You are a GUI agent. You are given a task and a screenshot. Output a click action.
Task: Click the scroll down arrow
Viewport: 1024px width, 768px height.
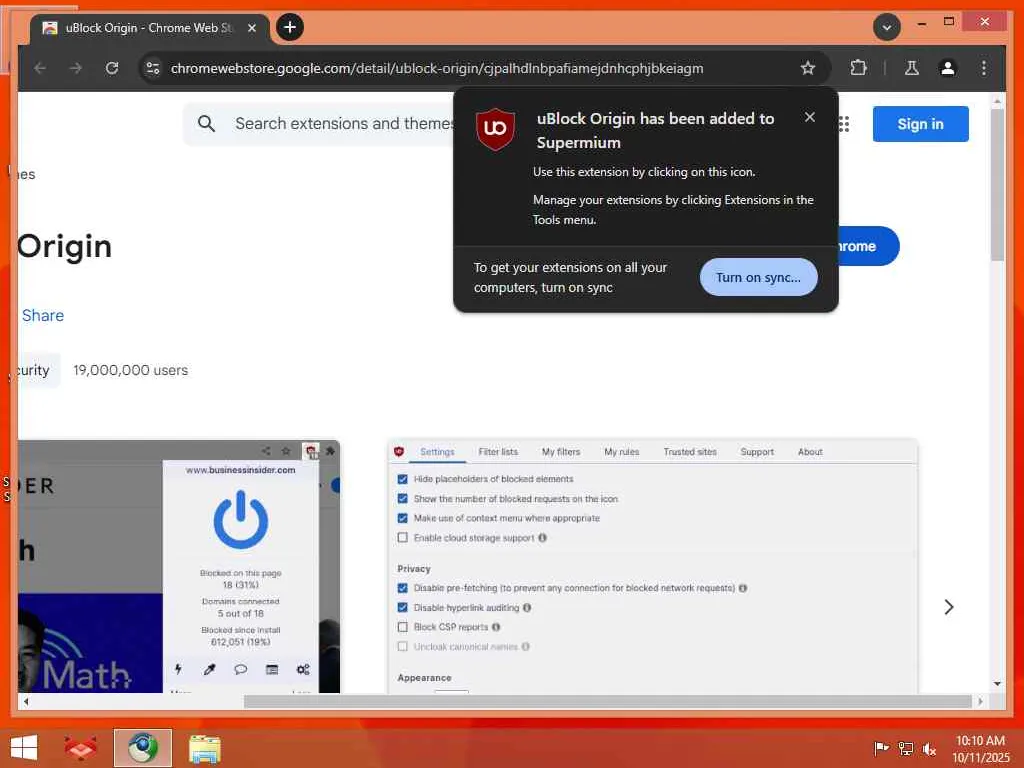pyautogui.click(x=997, y=684)
